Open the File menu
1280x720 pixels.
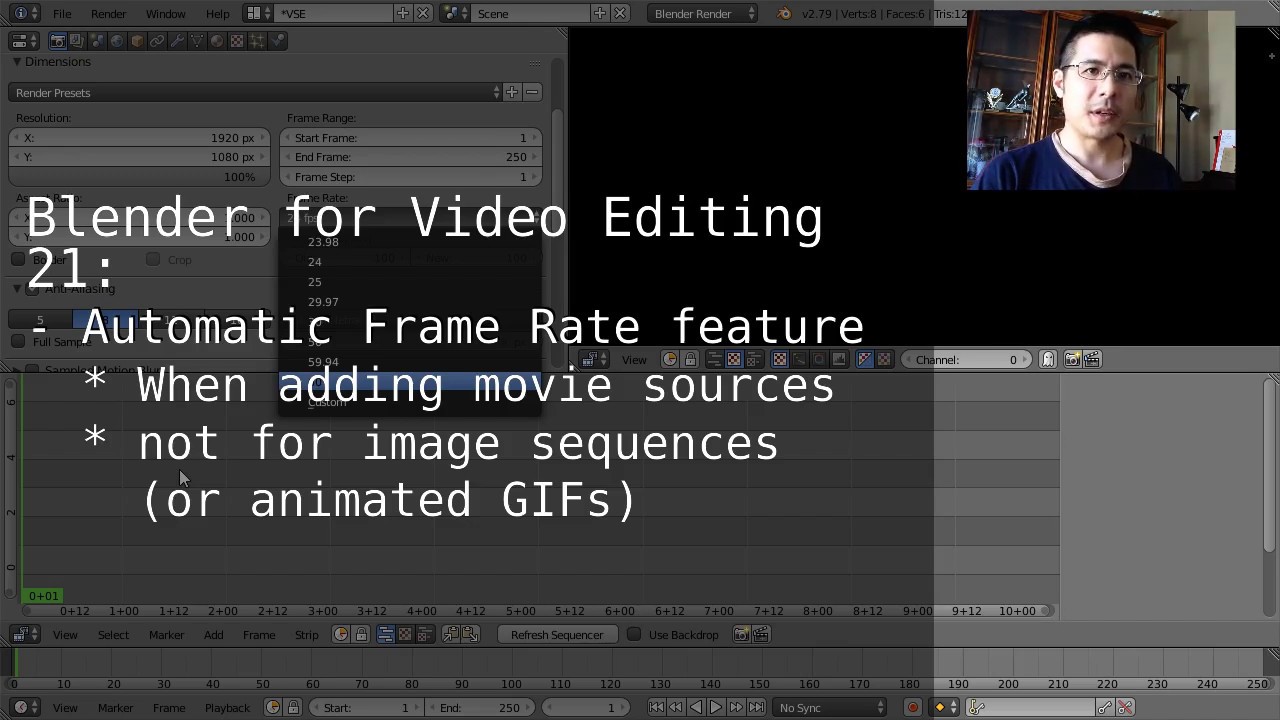pyautogui.click(x=62, y=13)
